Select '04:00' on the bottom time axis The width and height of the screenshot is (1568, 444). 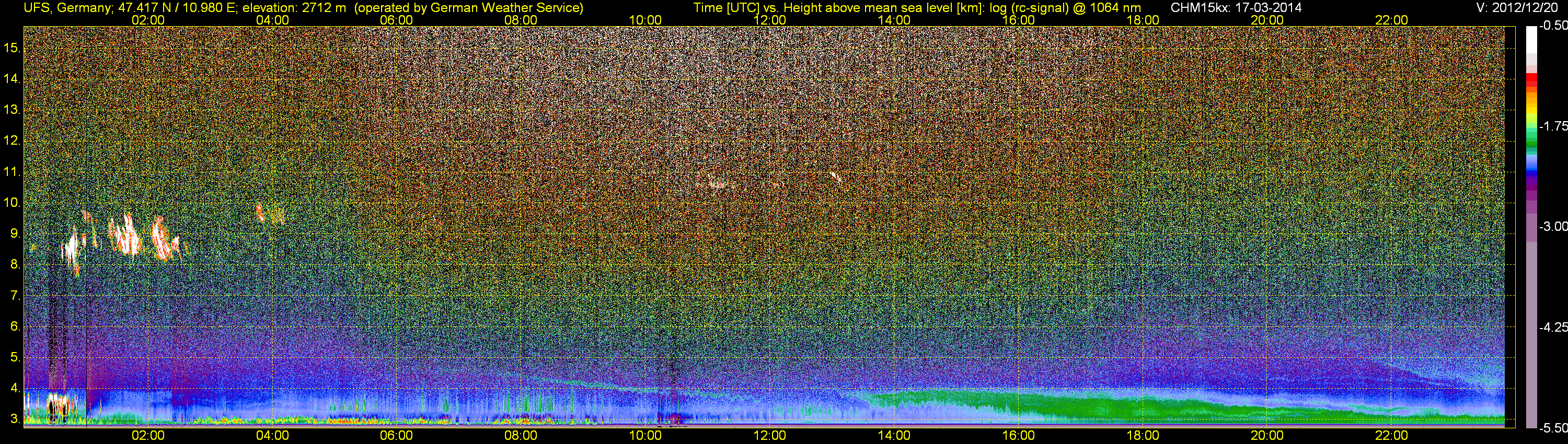tap(272, 436)
